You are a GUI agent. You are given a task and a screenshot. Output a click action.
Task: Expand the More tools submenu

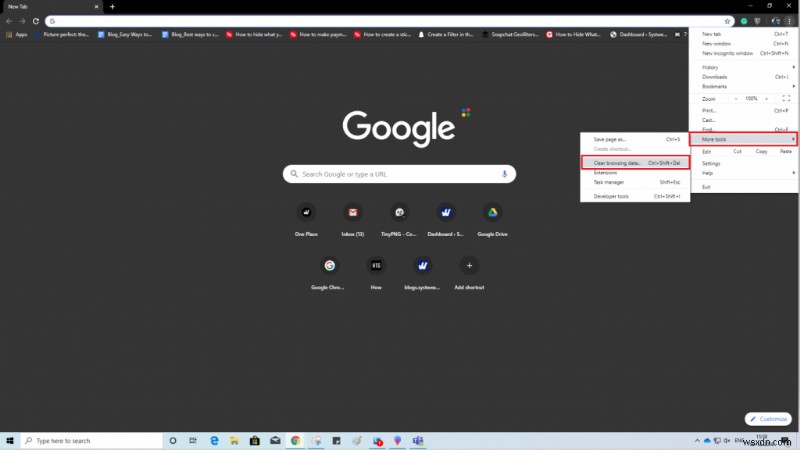(x=744, y=139)
